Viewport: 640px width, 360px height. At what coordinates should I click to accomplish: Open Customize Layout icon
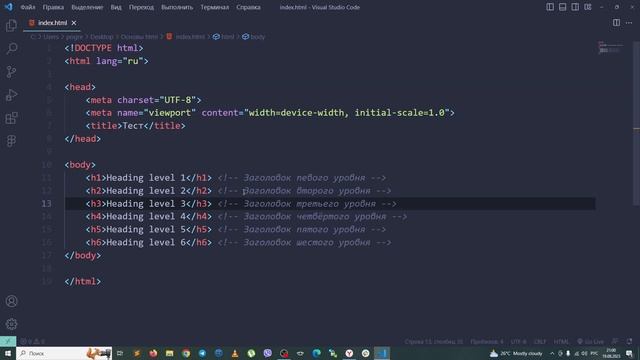(588, 7)
